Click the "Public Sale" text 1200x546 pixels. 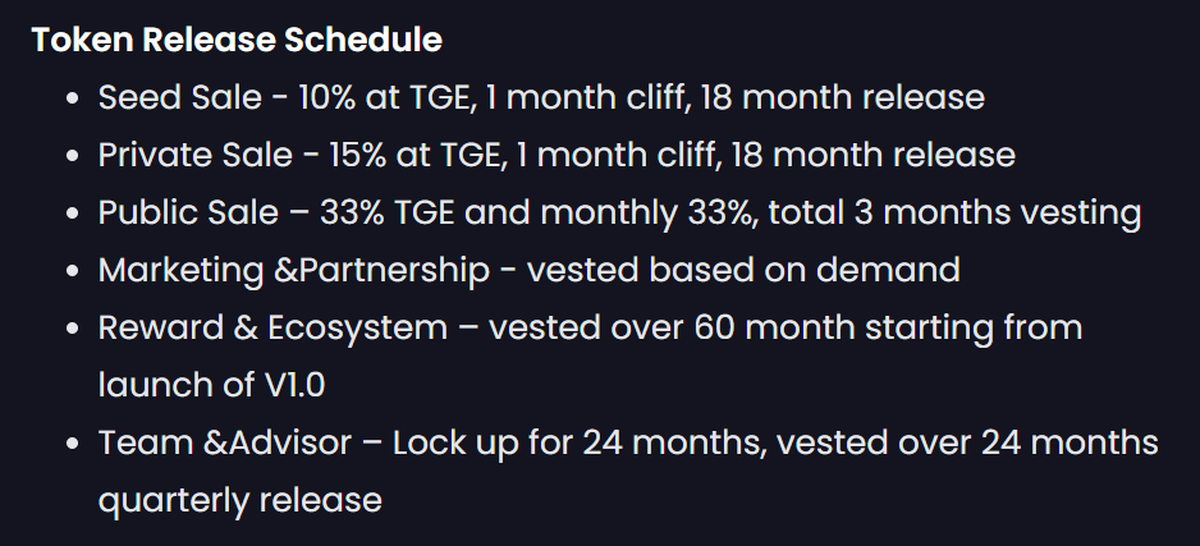click(188, 213)
